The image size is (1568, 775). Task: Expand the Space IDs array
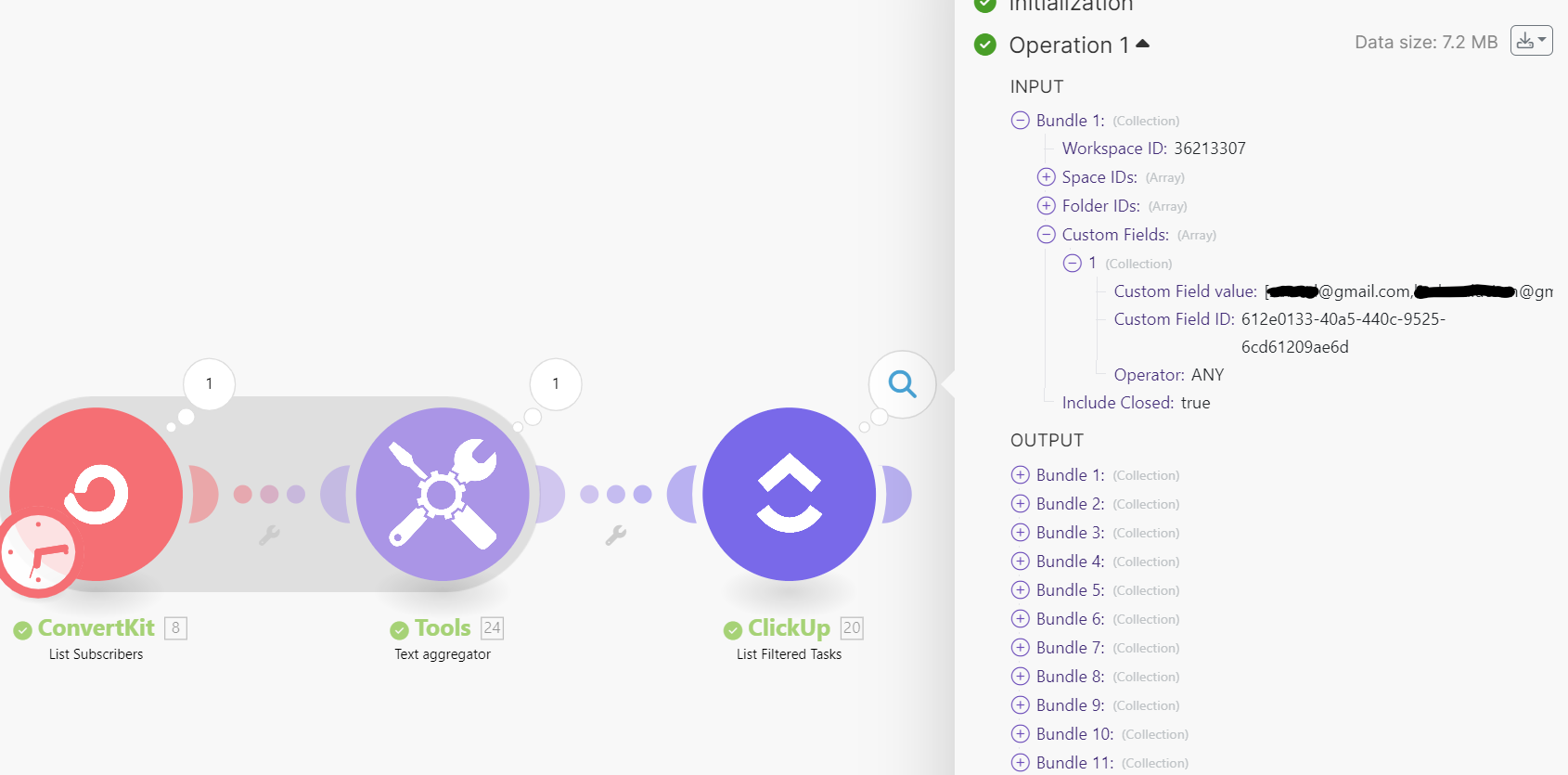pos(1047,176)
